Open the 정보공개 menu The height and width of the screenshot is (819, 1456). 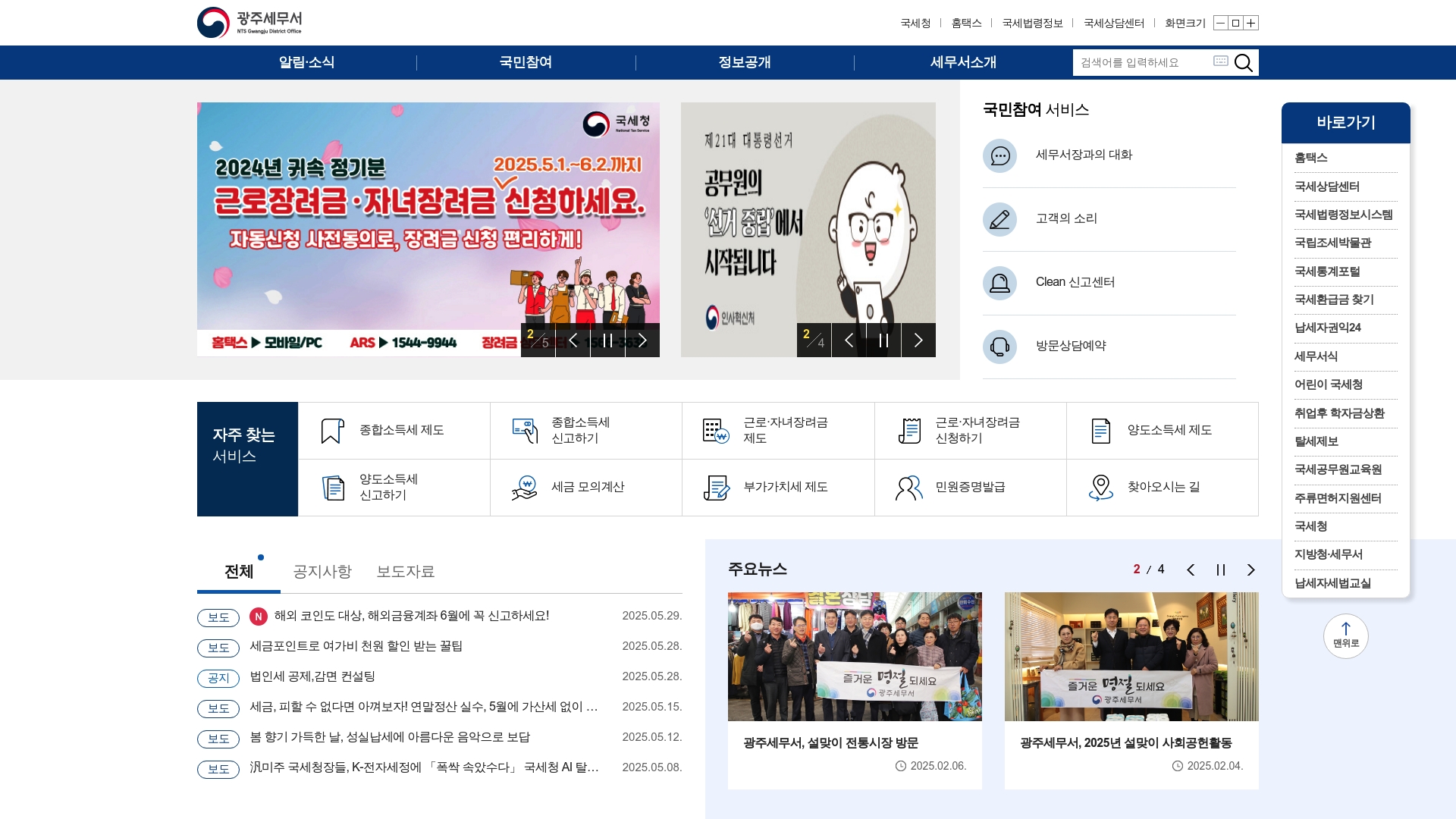pos(745,62)
